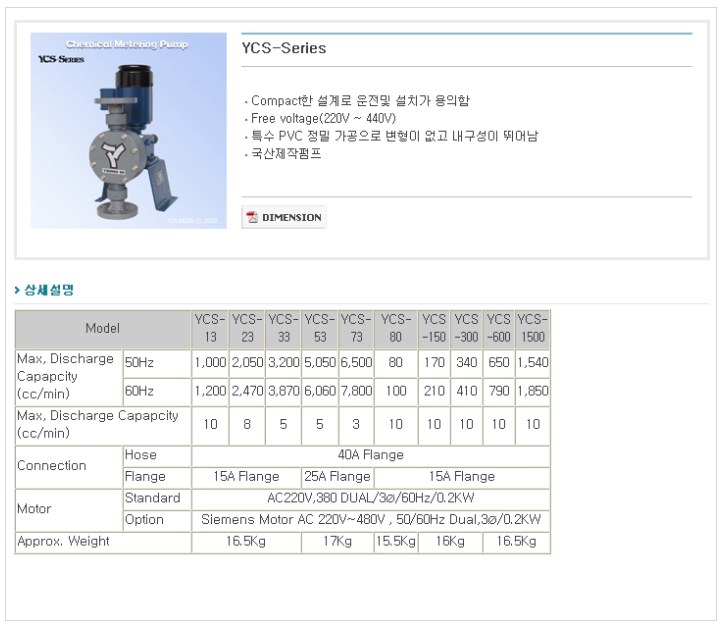This screenshot has width=724, height=628.
Task: Click the Hose row label
Action: tap(157, 456)
